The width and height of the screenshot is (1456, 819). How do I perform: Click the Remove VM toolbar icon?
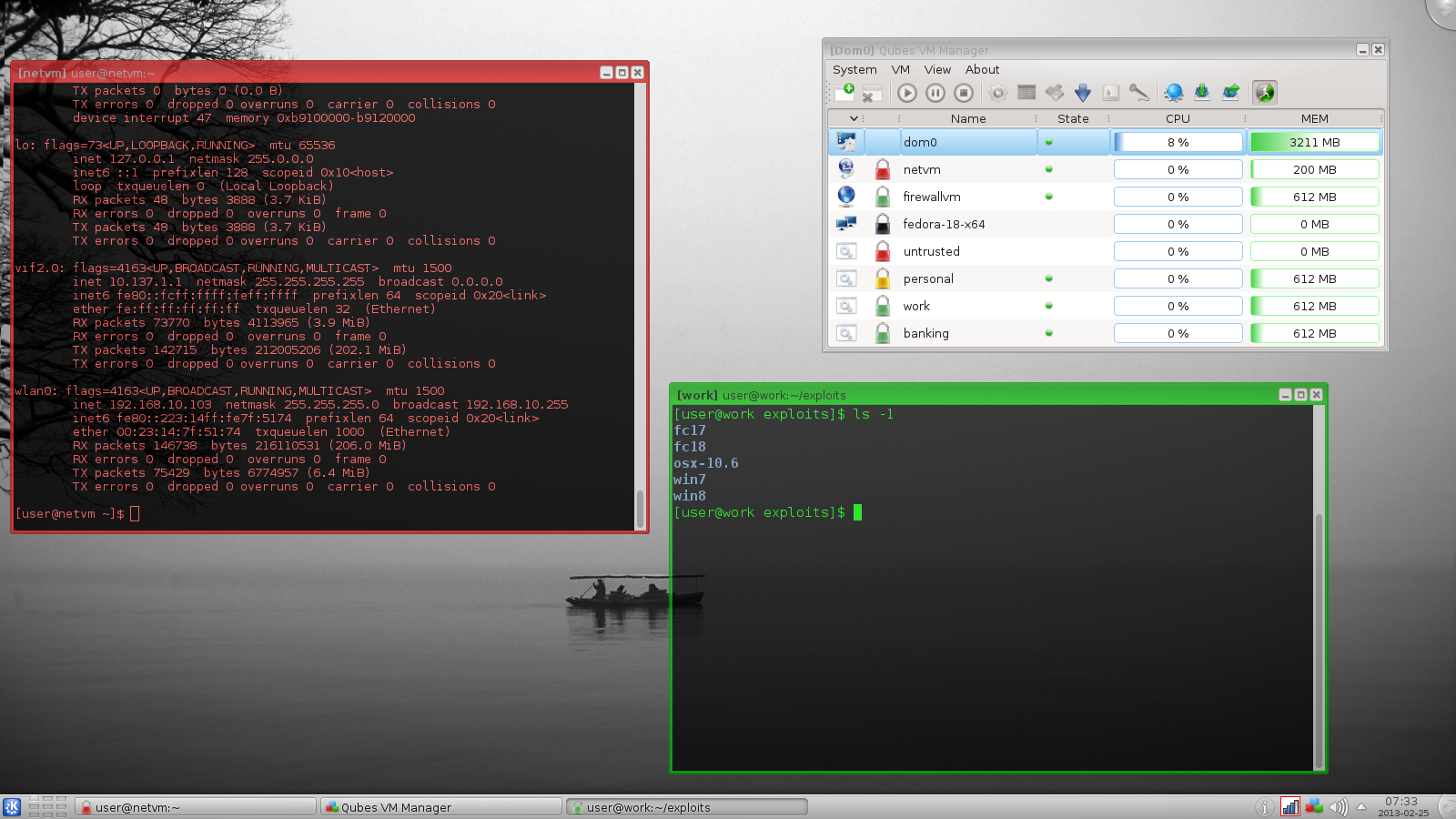click(872, 93)
